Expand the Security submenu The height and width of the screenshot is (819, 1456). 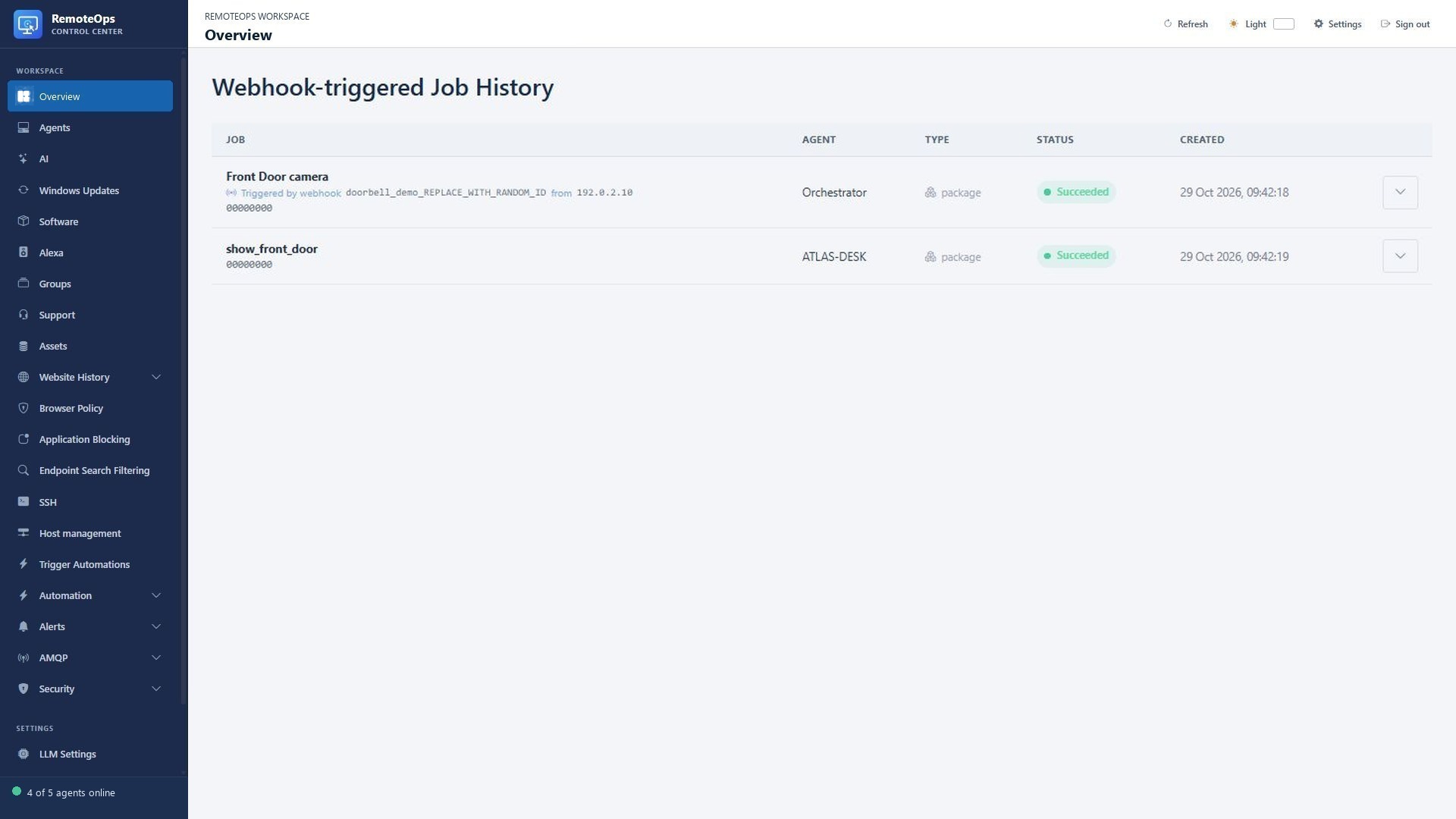pos(156,689)
